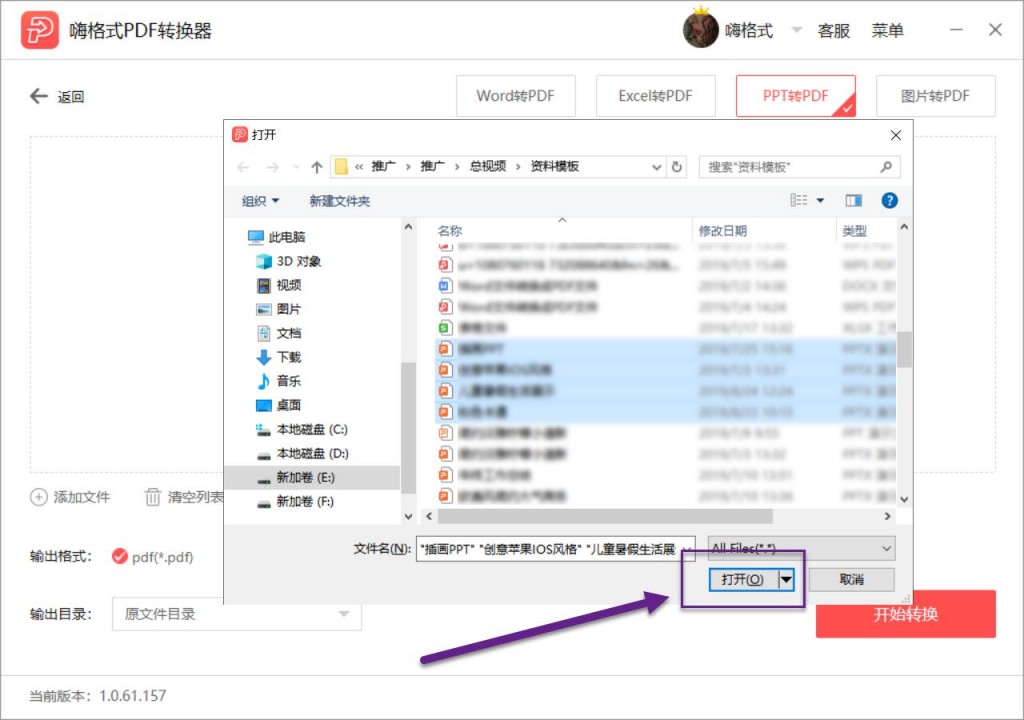
Task: Change view layout icon
Action: [x=799, y=200]
